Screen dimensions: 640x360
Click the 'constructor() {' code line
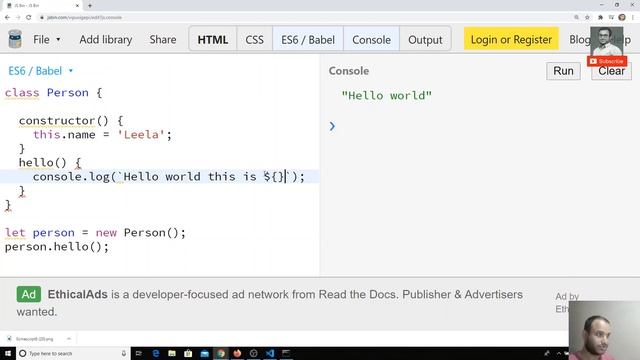[71, 121]
